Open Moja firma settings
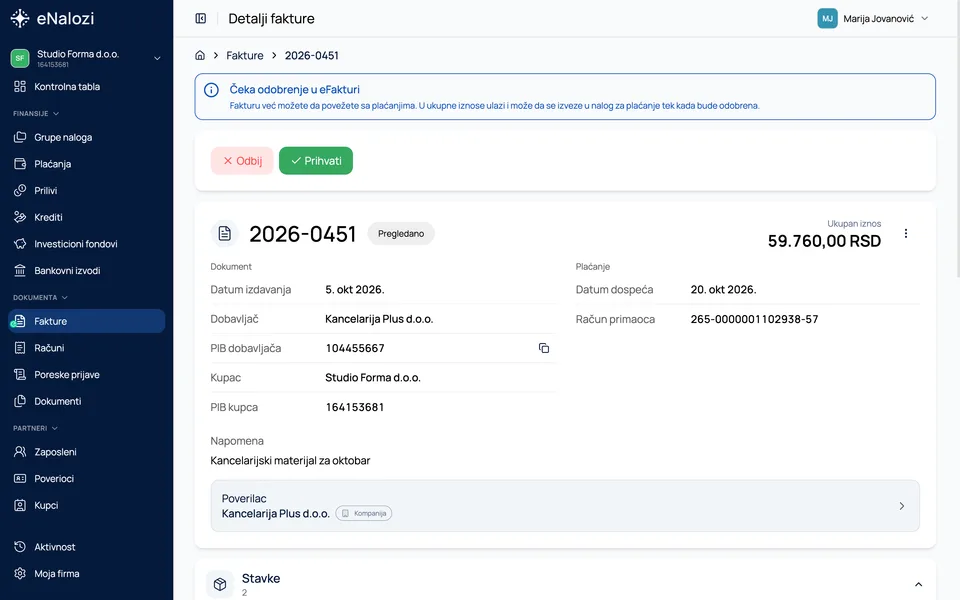 coord(86,574)
